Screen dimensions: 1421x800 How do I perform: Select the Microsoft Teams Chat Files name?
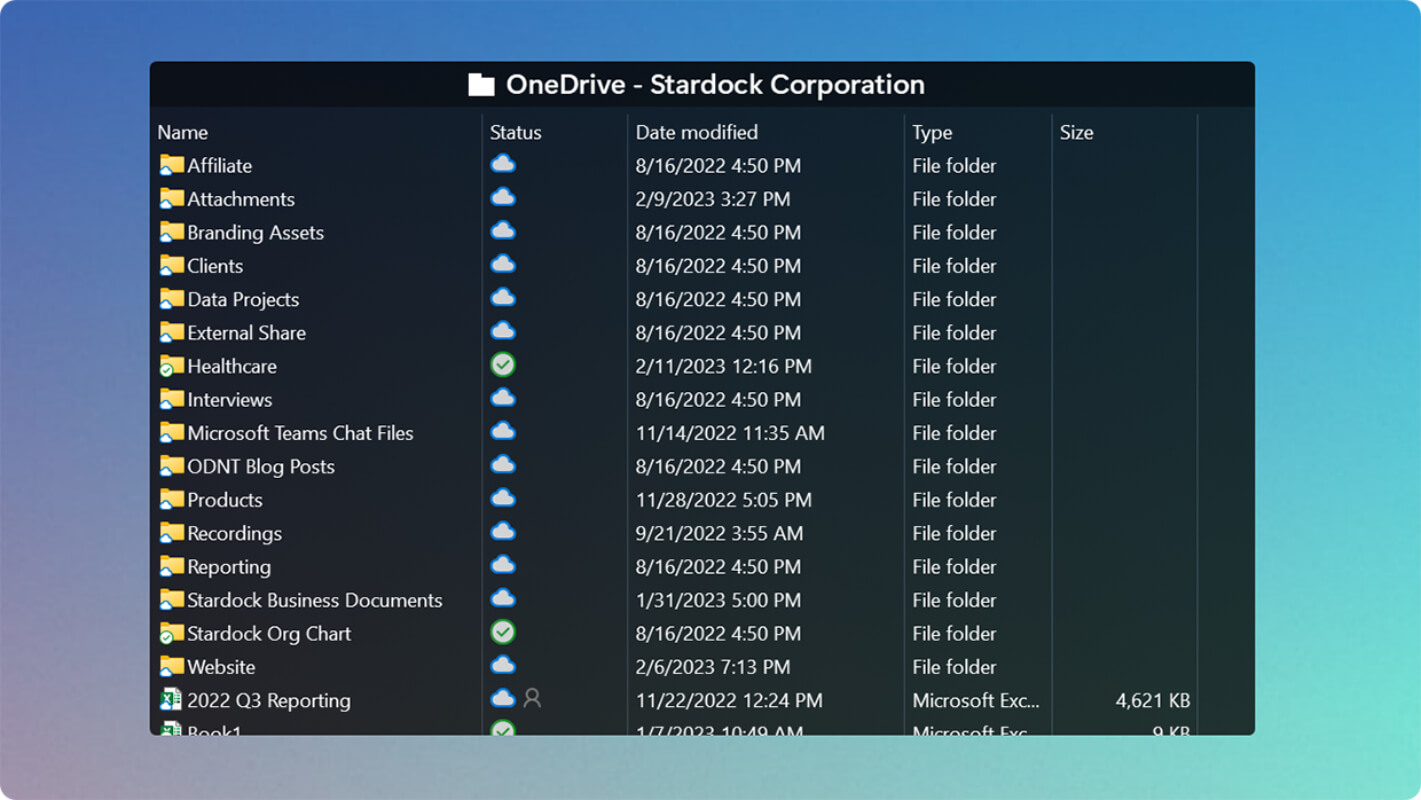point(300,433)
